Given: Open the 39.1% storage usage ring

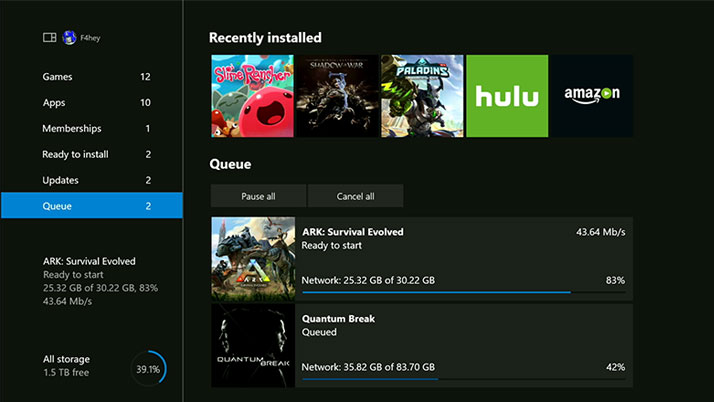Looking at the screenshot, I should coord(148,368).
